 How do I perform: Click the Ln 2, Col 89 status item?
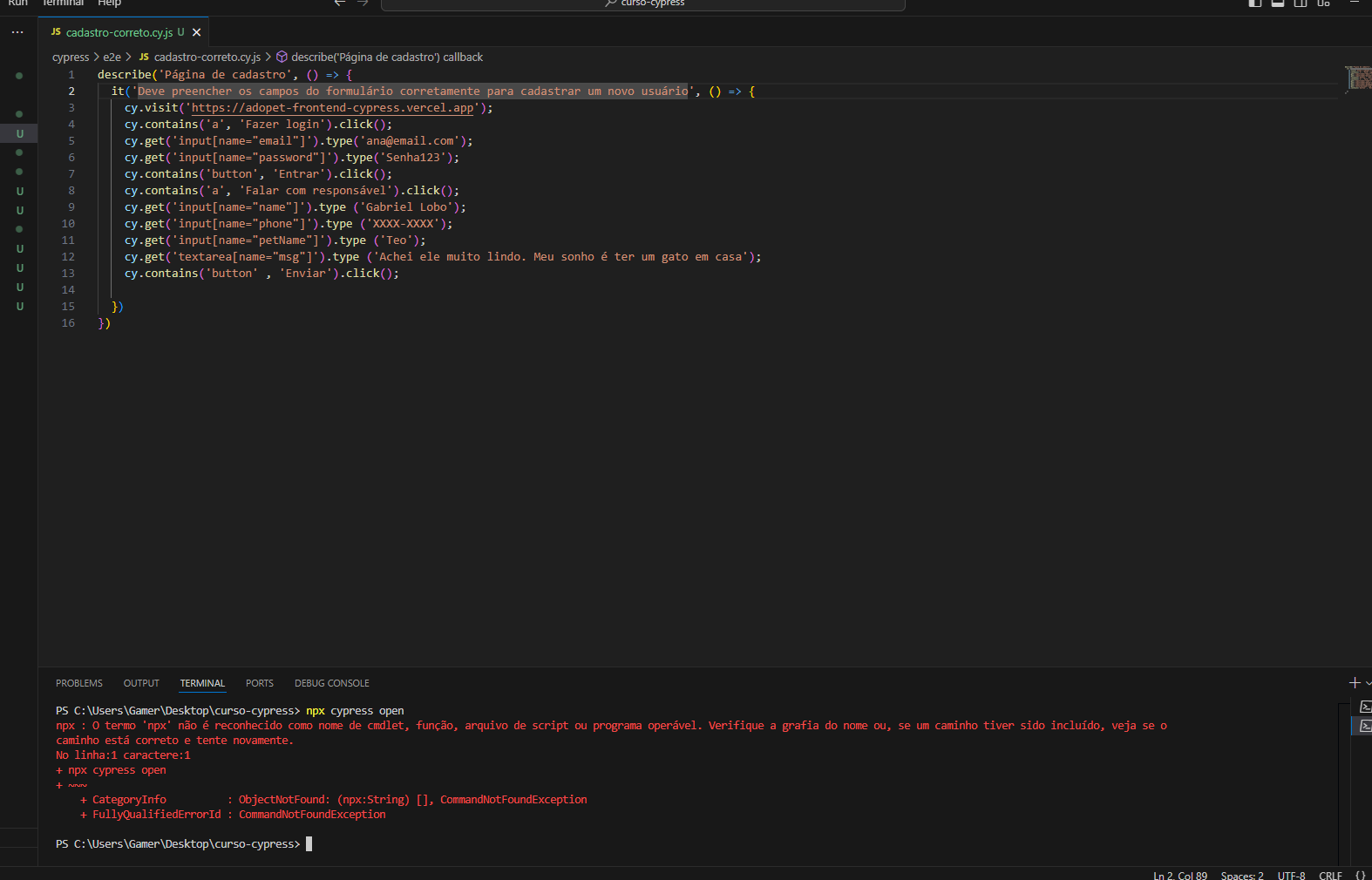coord(1180,876)
